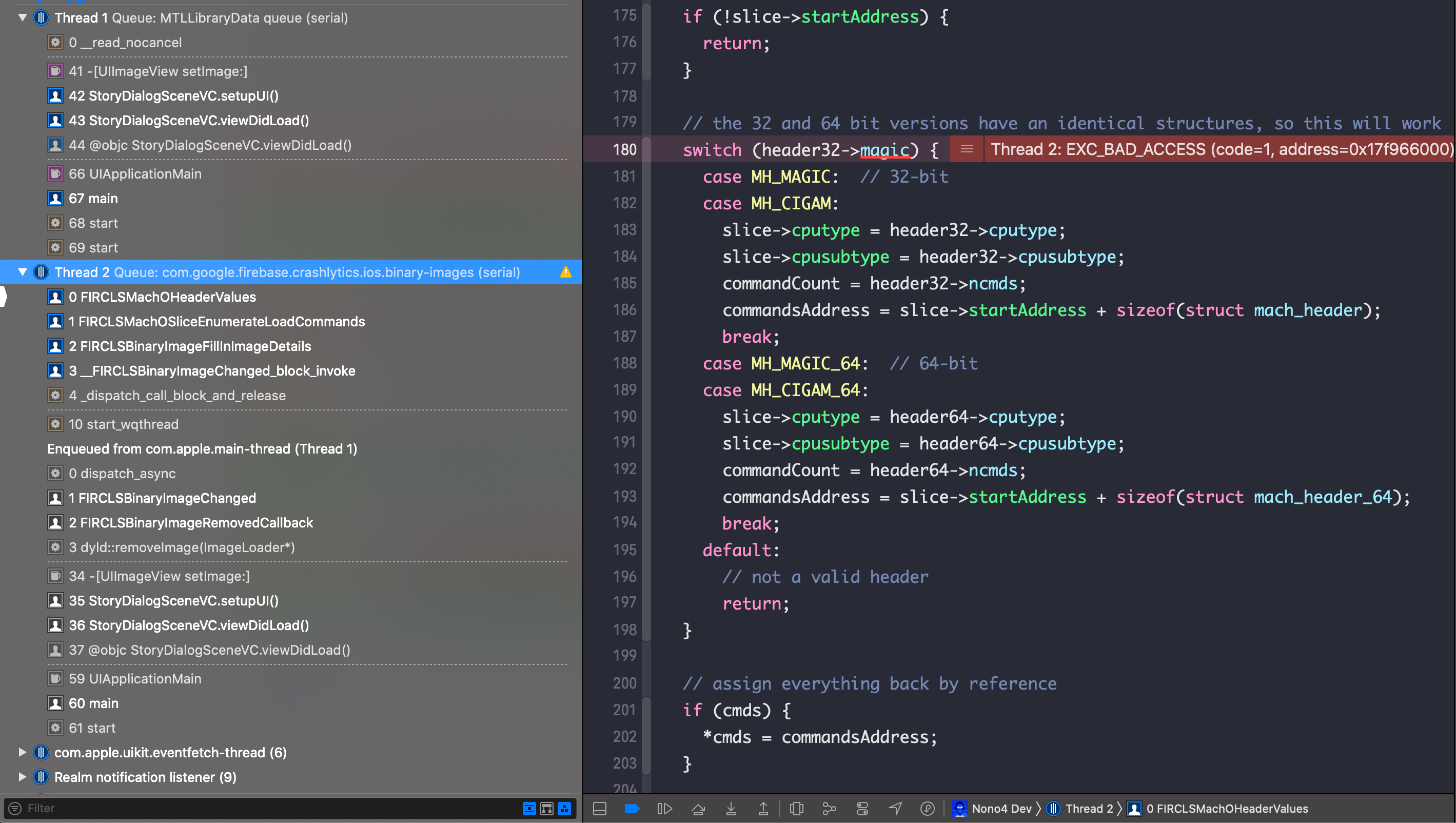Image resolution: width=1456 pixels, height=823 pixels.
Task: Click the error annotation icon on line 180
Action: point(967,149)
